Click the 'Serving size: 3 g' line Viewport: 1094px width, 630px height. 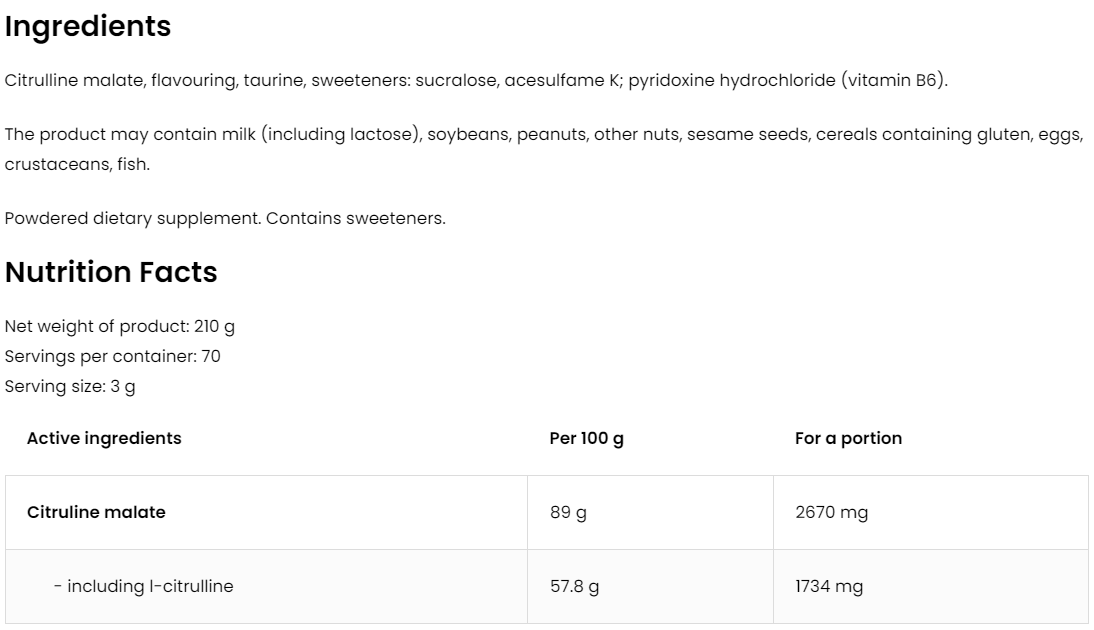(x=70, y=386)
